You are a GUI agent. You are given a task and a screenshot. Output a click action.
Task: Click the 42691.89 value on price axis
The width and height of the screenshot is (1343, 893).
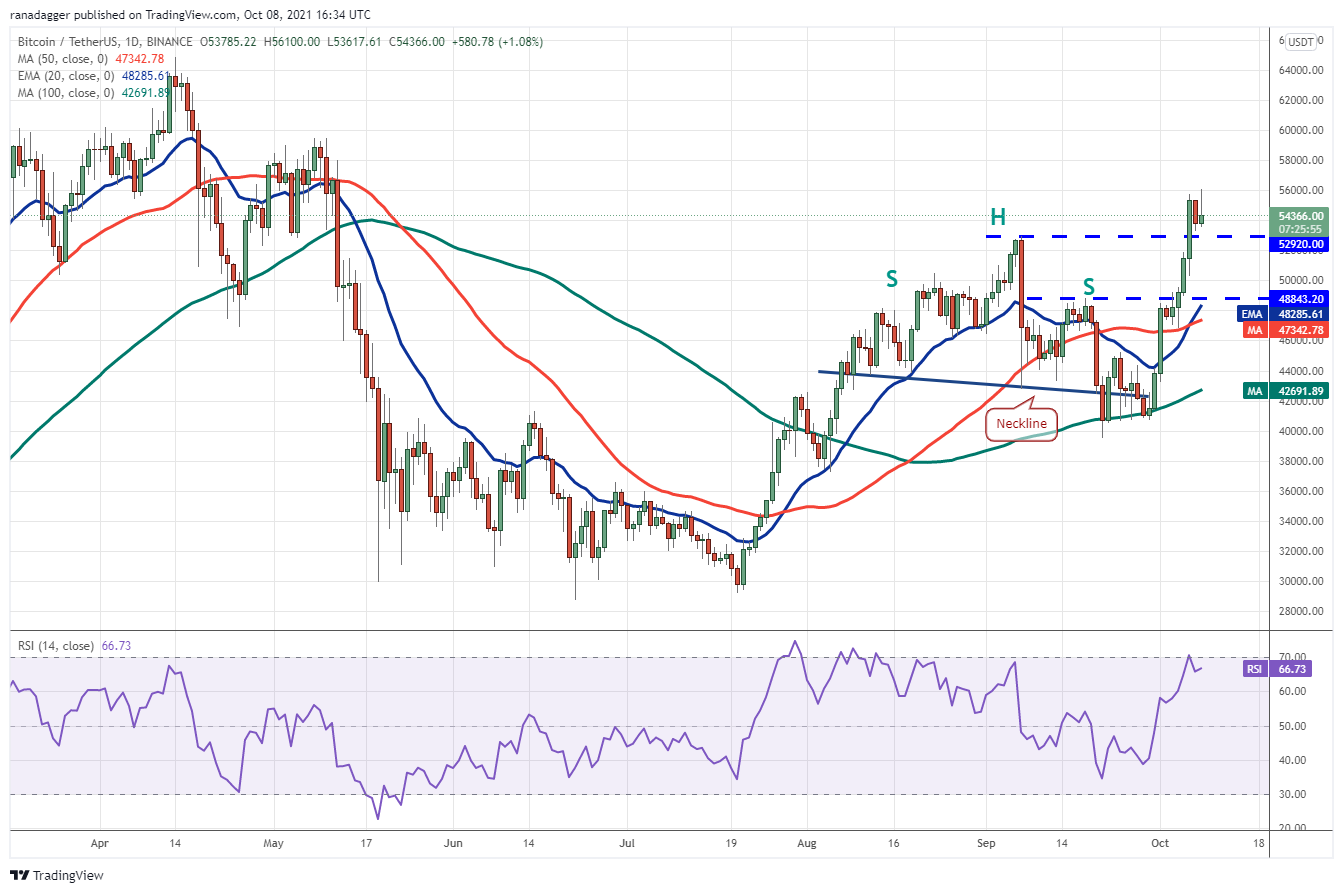pyautogui.click(x=1299, y=391)
